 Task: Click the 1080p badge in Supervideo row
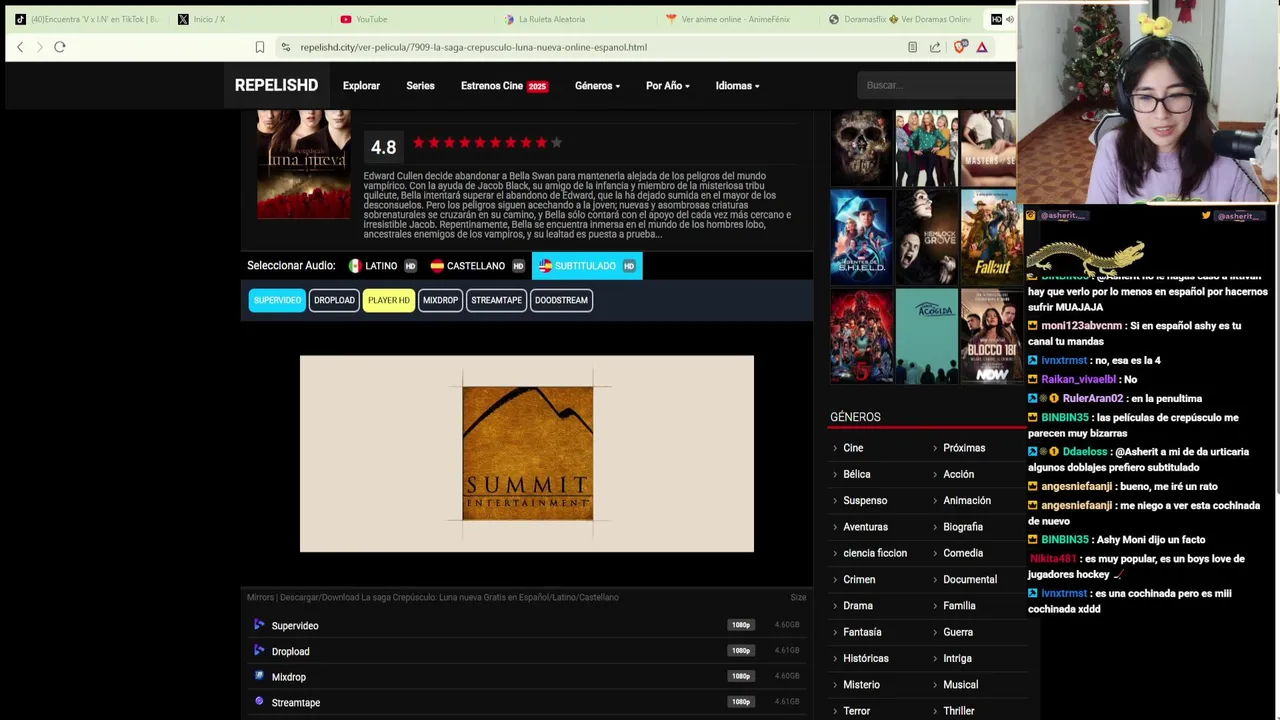click(741, 625)
